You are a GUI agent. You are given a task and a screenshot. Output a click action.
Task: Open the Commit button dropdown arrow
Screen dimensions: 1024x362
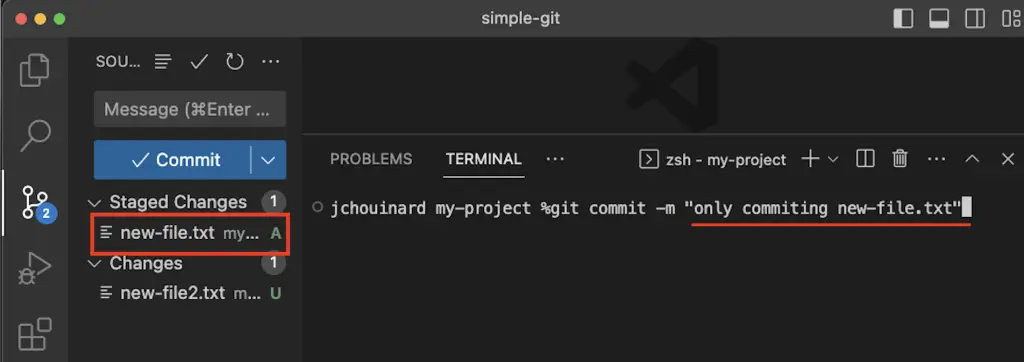pyautogui.click(x=268, y=160)
